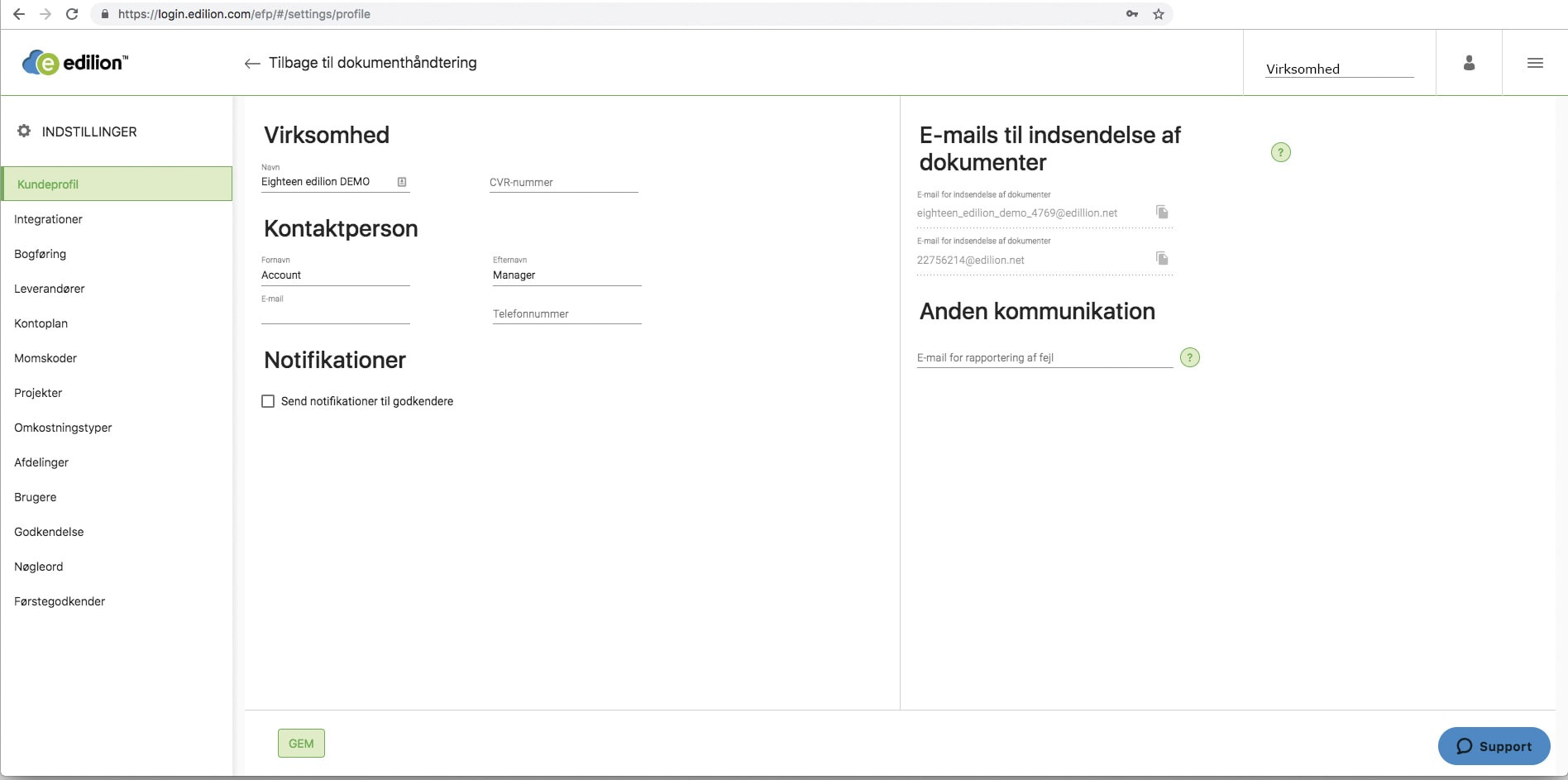Screen dimensions: 1568x780
Task: Click the Tilbage til dokumenthåndtering link
Action: point(370,63)
